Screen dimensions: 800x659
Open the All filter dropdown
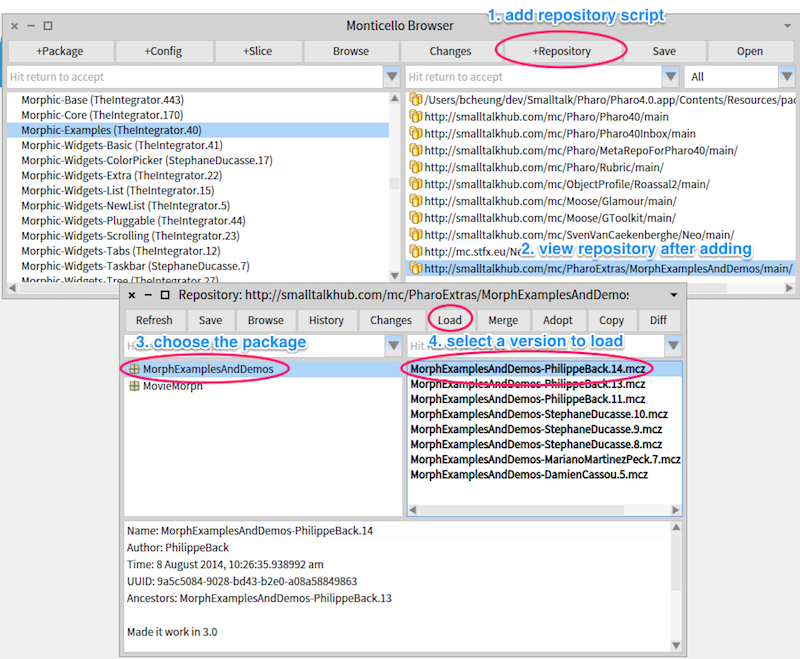(x=786, y=77)
